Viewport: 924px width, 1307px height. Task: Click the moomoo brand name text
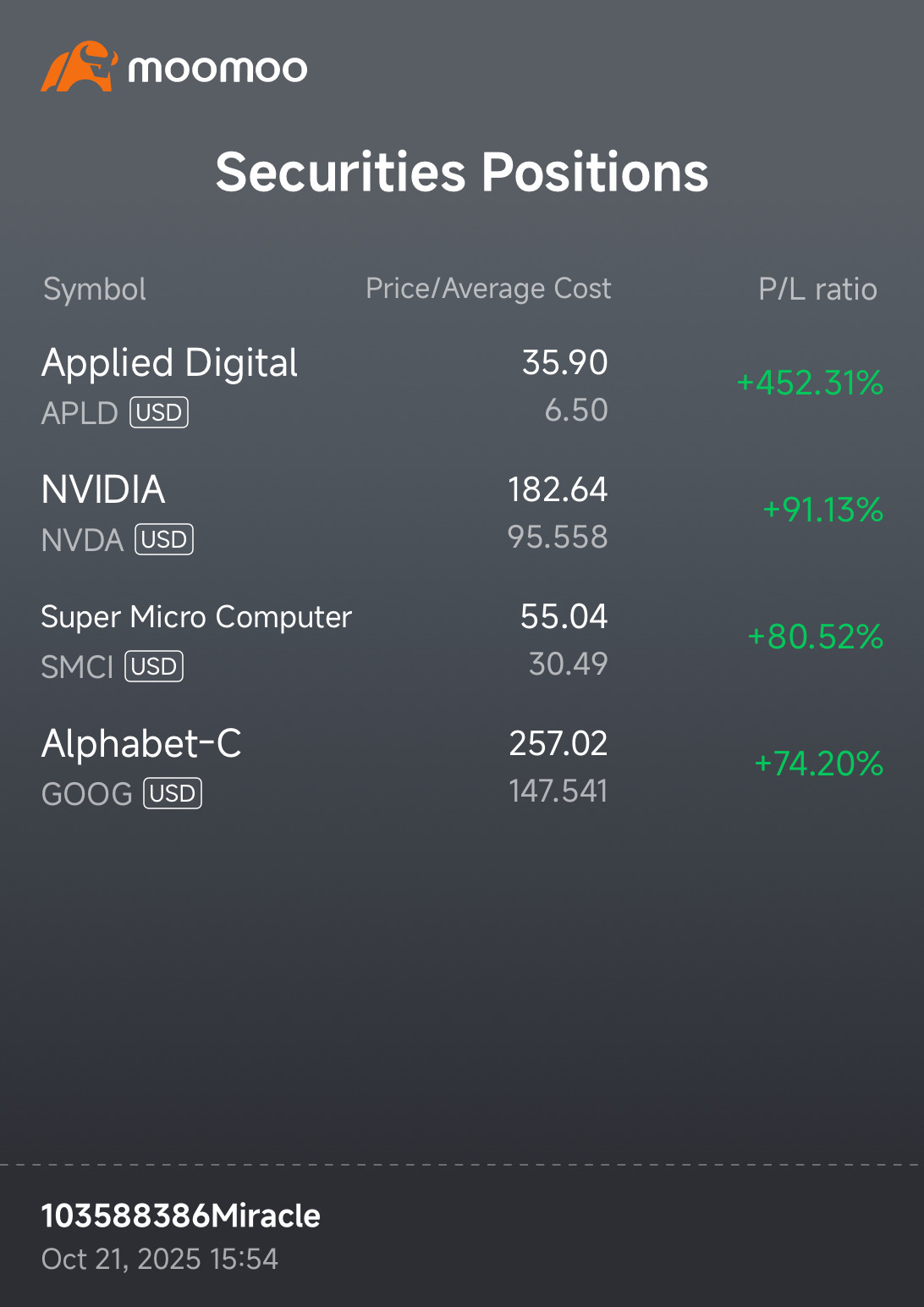click(x=217, y=69)
